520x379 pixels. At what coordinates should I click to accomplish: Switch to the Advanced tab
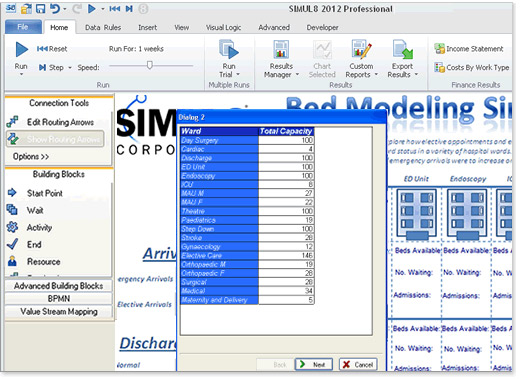pyautogui.click(x=274, y=28)
